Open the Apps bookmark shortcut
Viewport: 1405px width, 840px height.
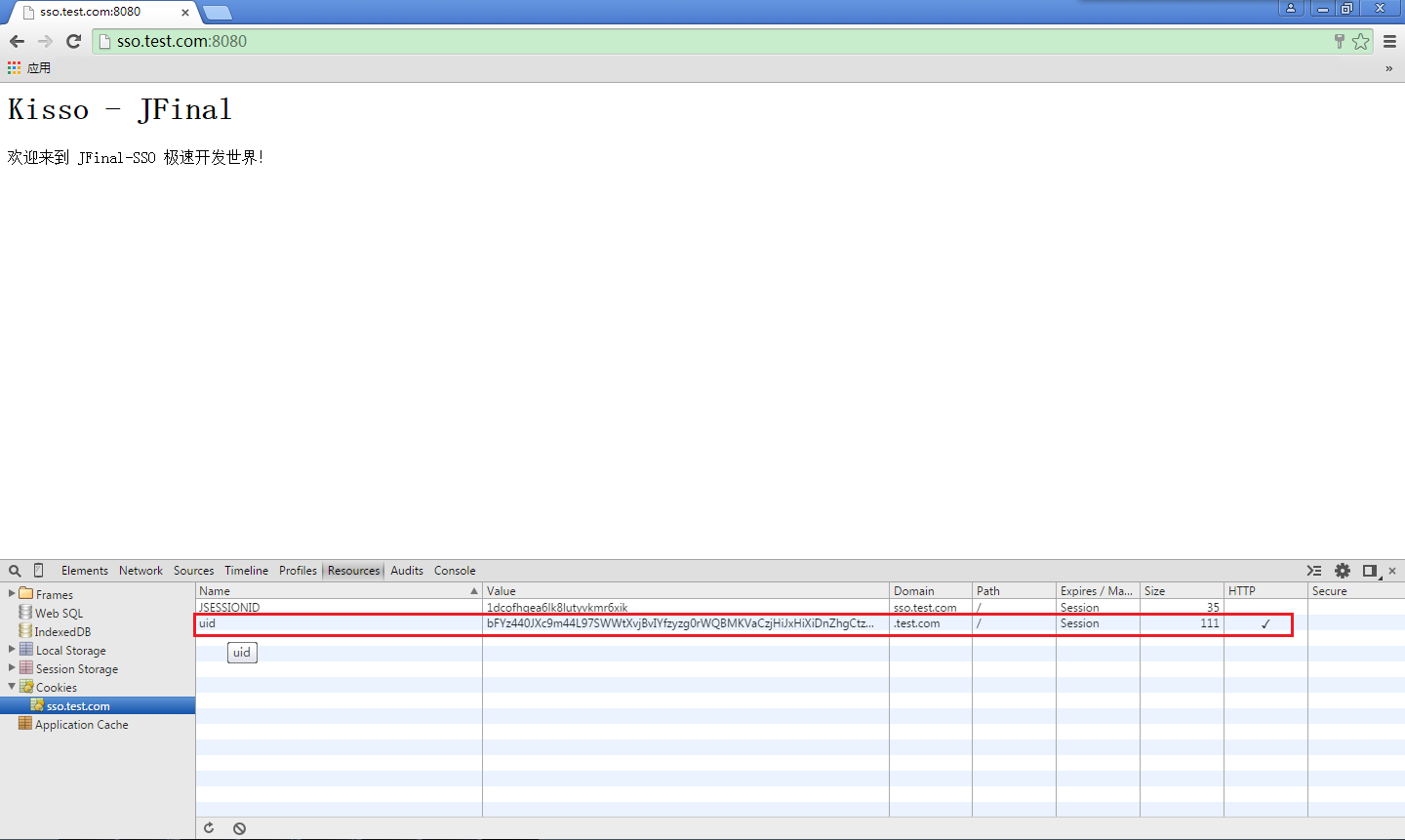(x=29, y=67)
